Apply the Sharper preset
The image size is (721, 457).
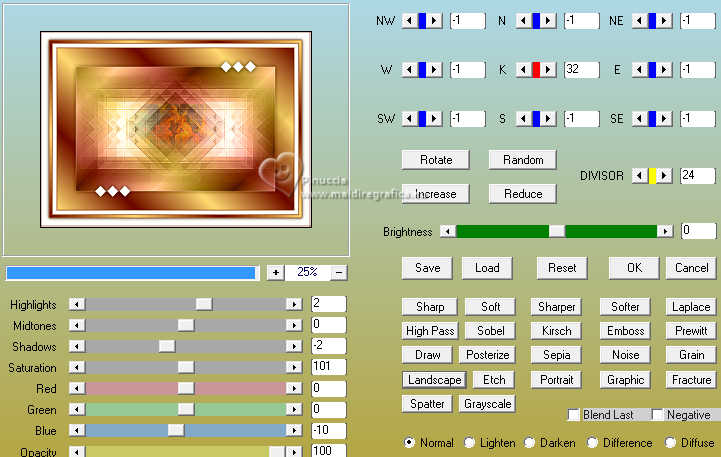pyautogui.click(x=556, y=307)
